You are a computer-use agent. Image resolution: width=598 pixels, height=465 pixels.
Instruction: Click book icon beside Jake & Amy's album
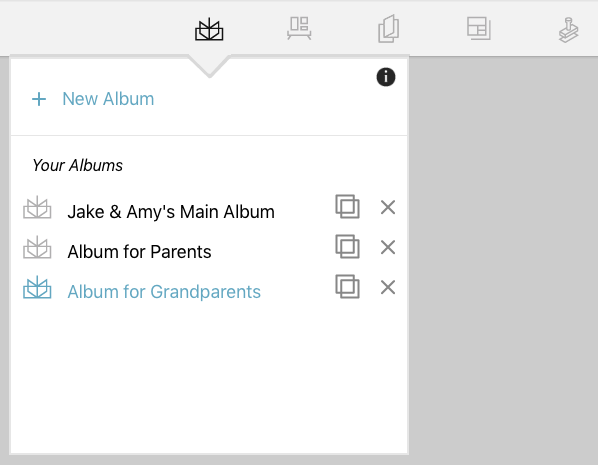pyautogui.click(x=37, y=207)
